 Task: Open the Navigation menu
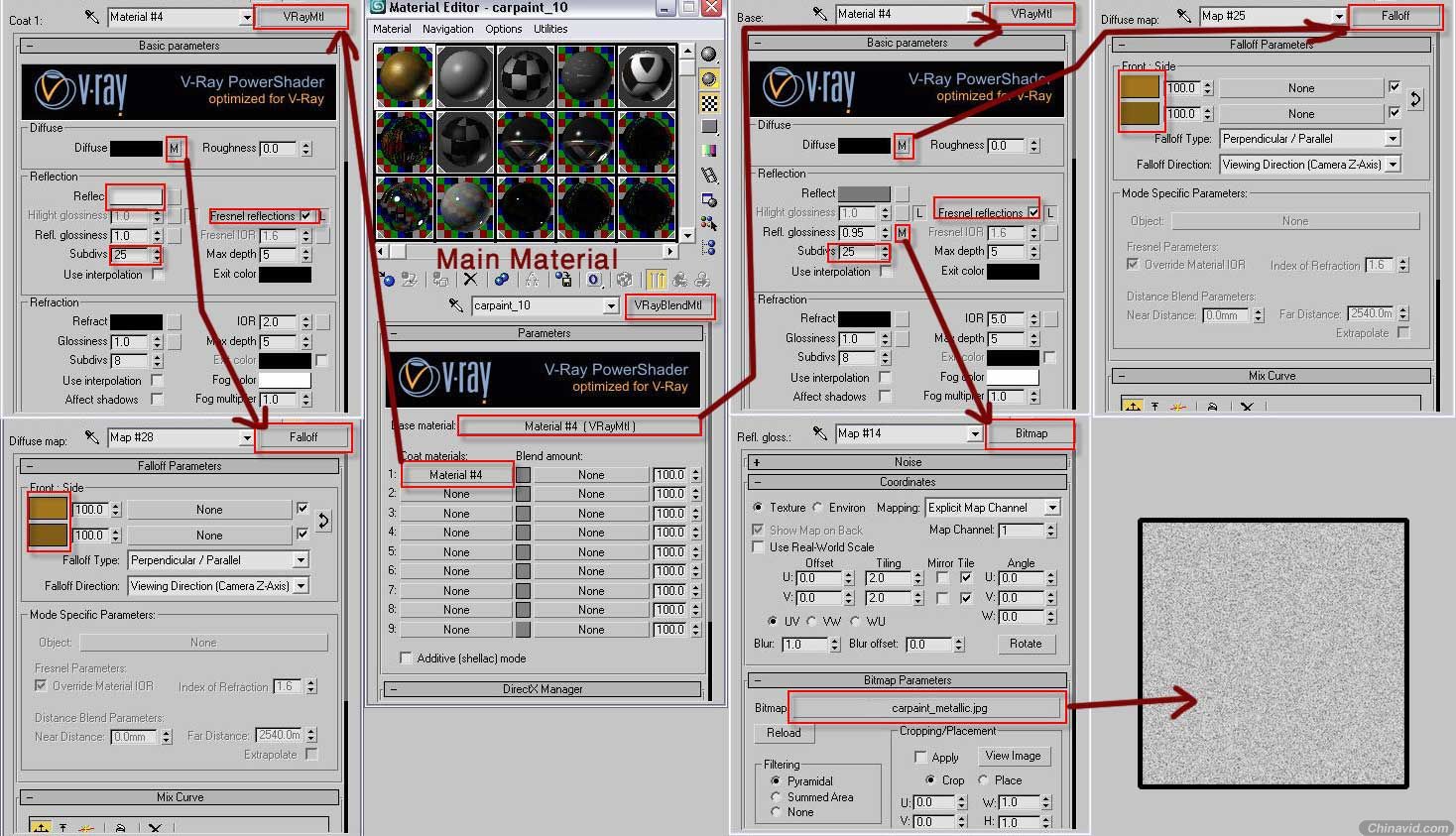[x=447, y=29]
